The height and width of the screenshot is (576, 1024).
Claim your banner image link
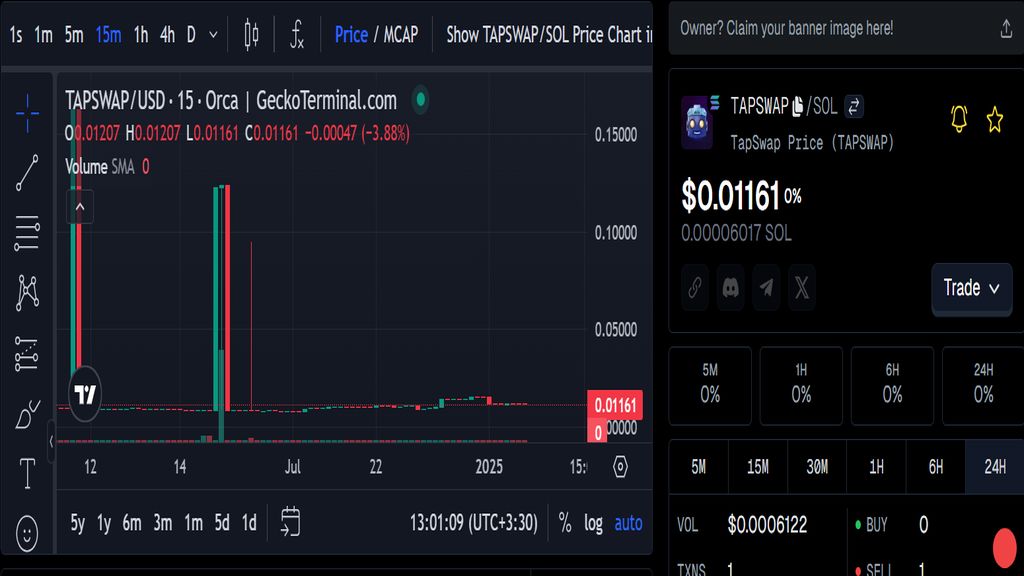coord(786,29)
